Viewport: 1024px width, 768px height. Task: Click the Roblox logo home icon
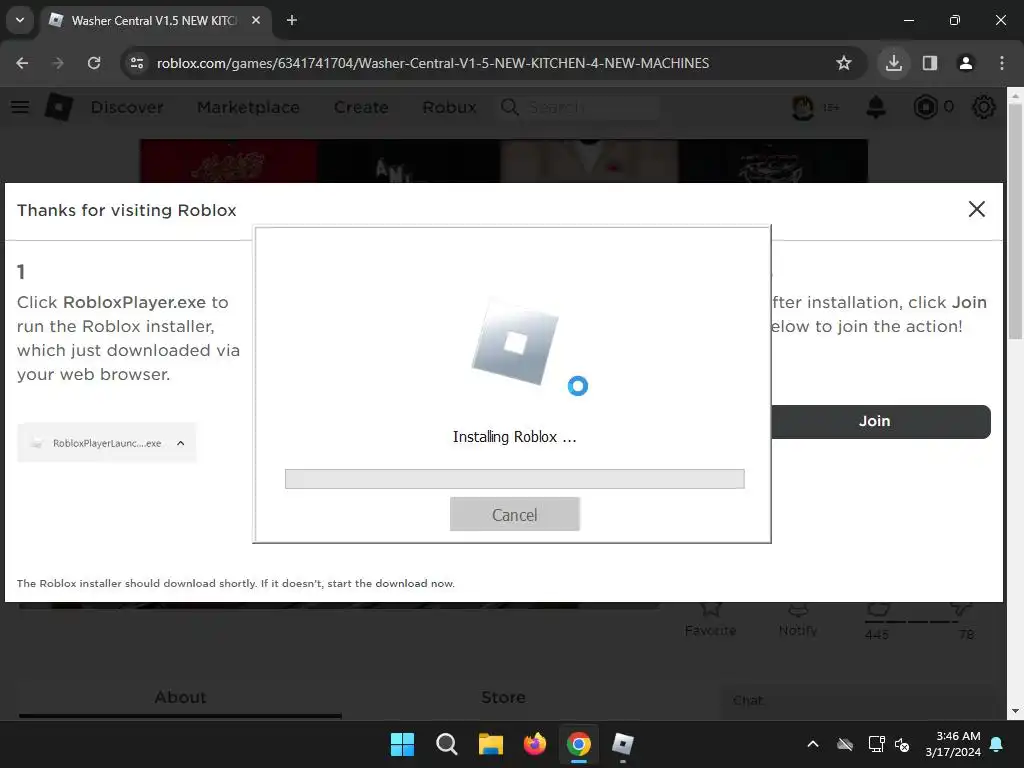[x=58, y=106]
